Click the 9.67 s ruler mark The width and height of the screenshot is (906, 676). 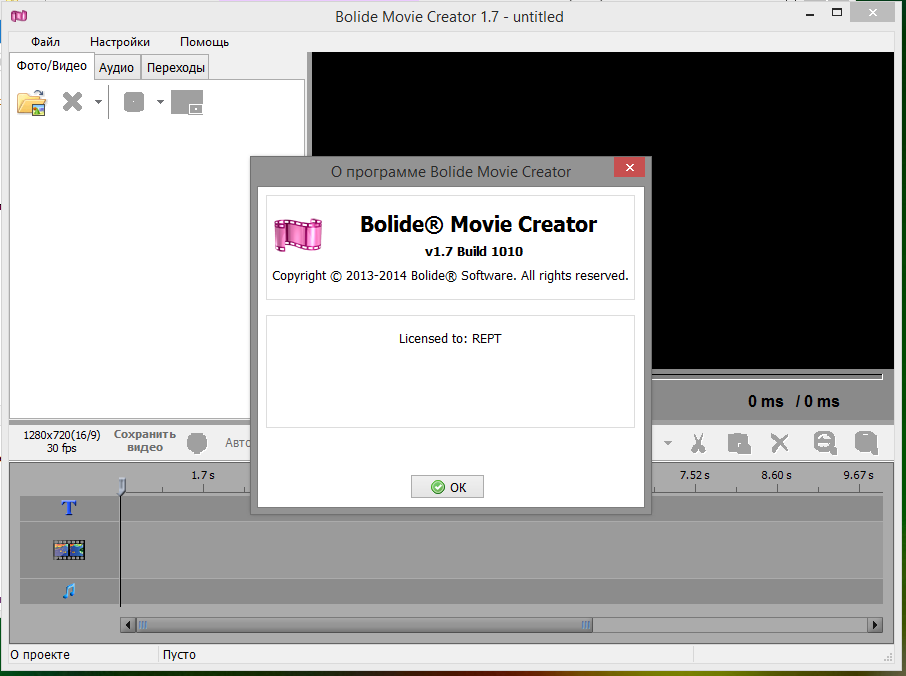[858, 476]
